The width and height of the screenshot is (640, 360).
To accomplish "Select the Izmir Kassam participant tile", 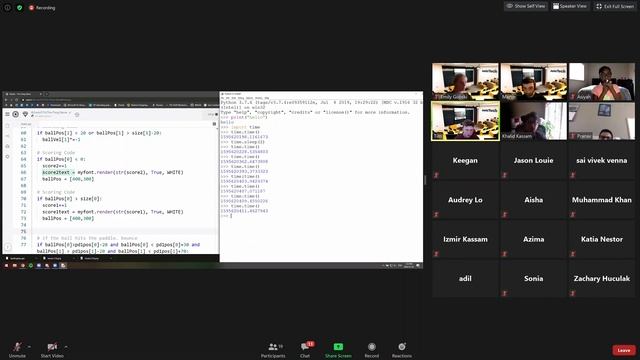I will tap(465, 239).
